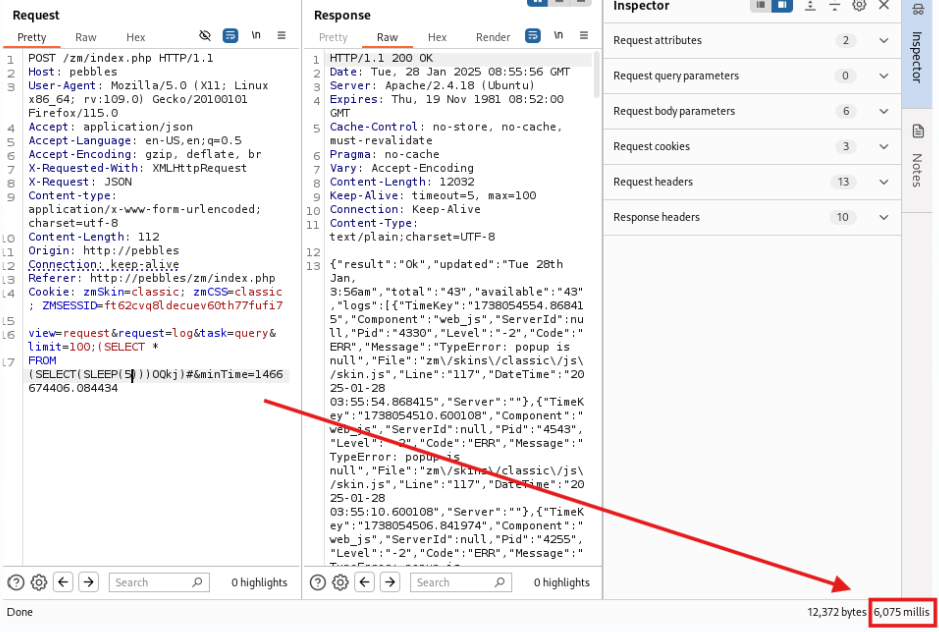This screenshot has height=632, width=939.
Task: Click the Response vertical scrollbar thumb
Action: pos(596,75)
